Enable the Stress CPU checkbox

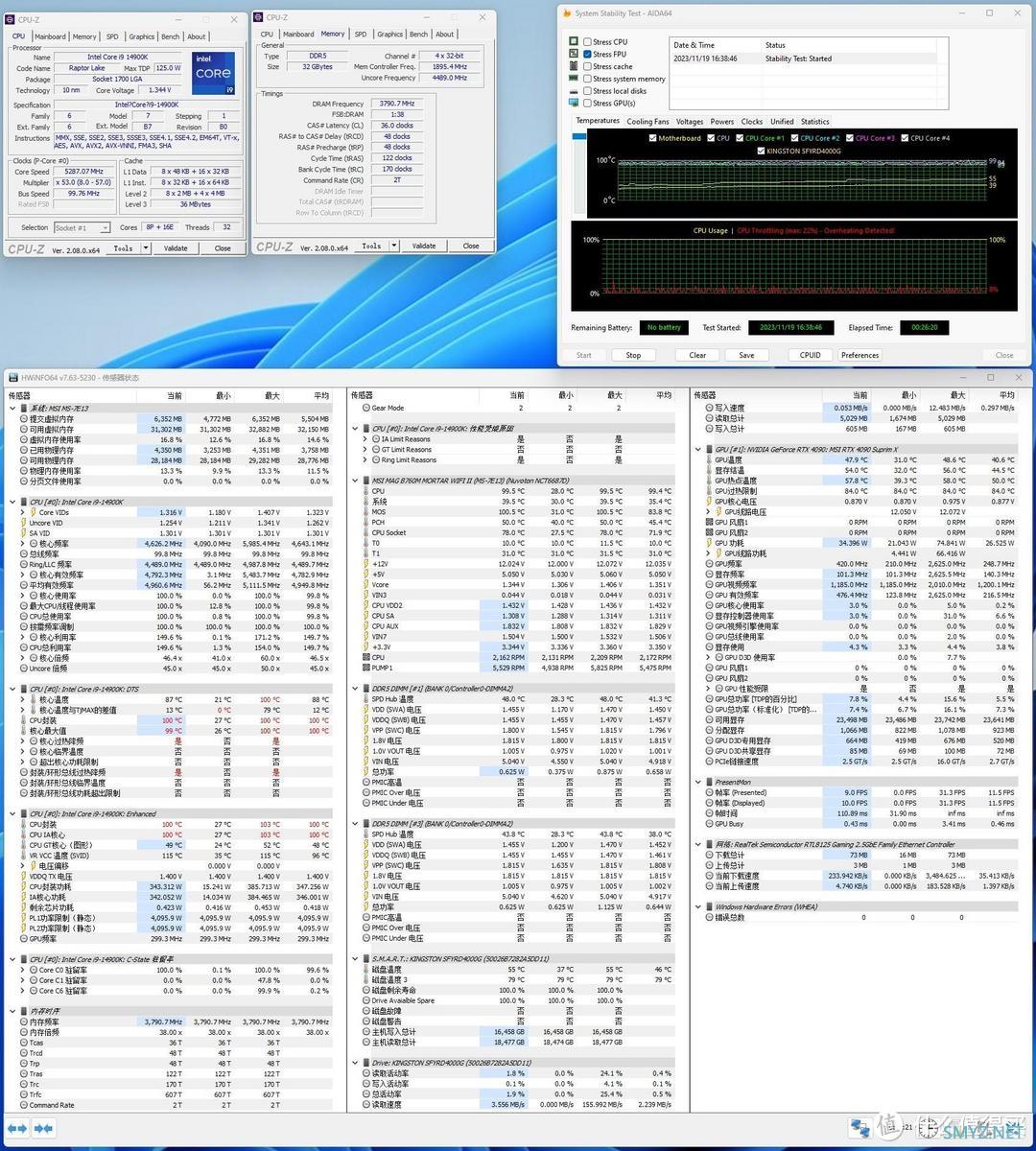click(x=587, y=42)
